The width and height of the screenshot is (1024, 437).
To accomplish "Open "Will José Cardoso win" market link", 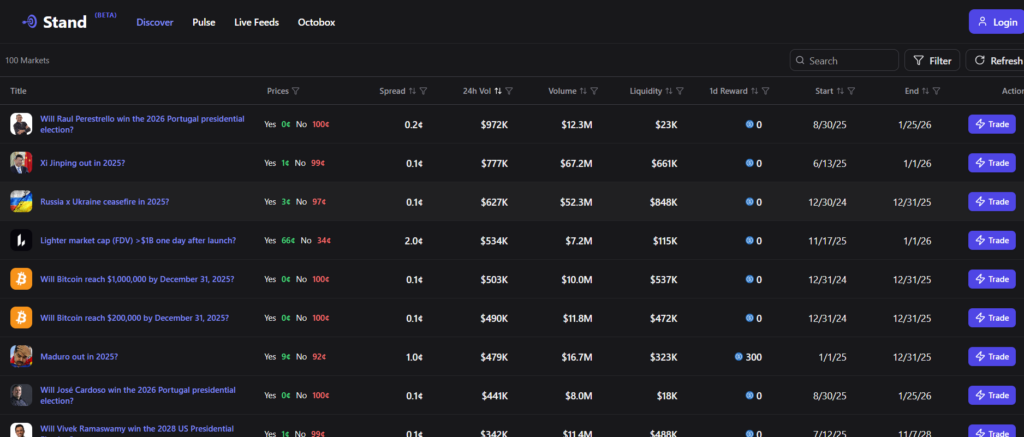I will click(138, 395).
